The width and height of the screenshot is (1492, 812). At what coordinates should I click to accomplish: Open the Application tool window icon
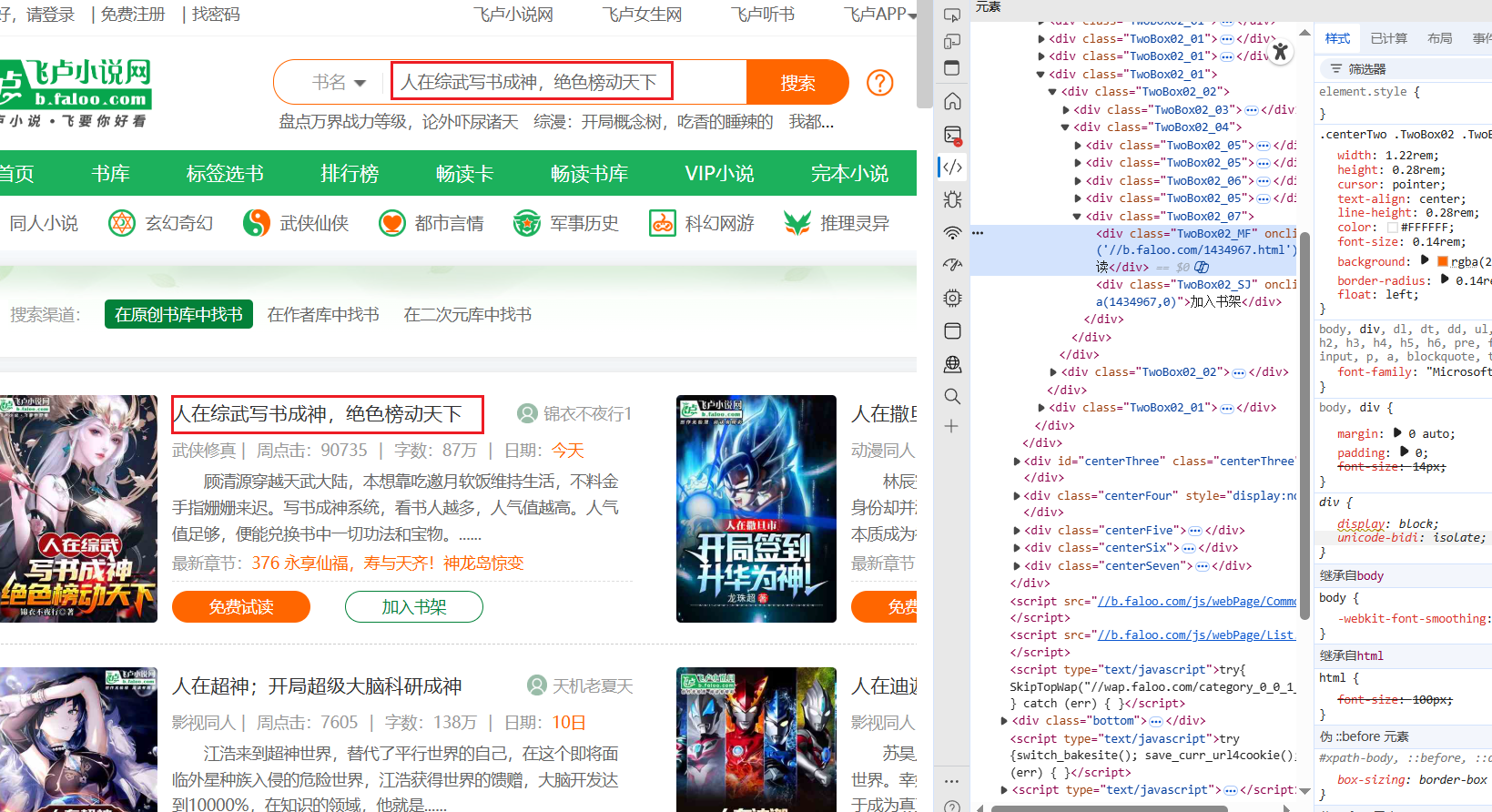point(952,330)
